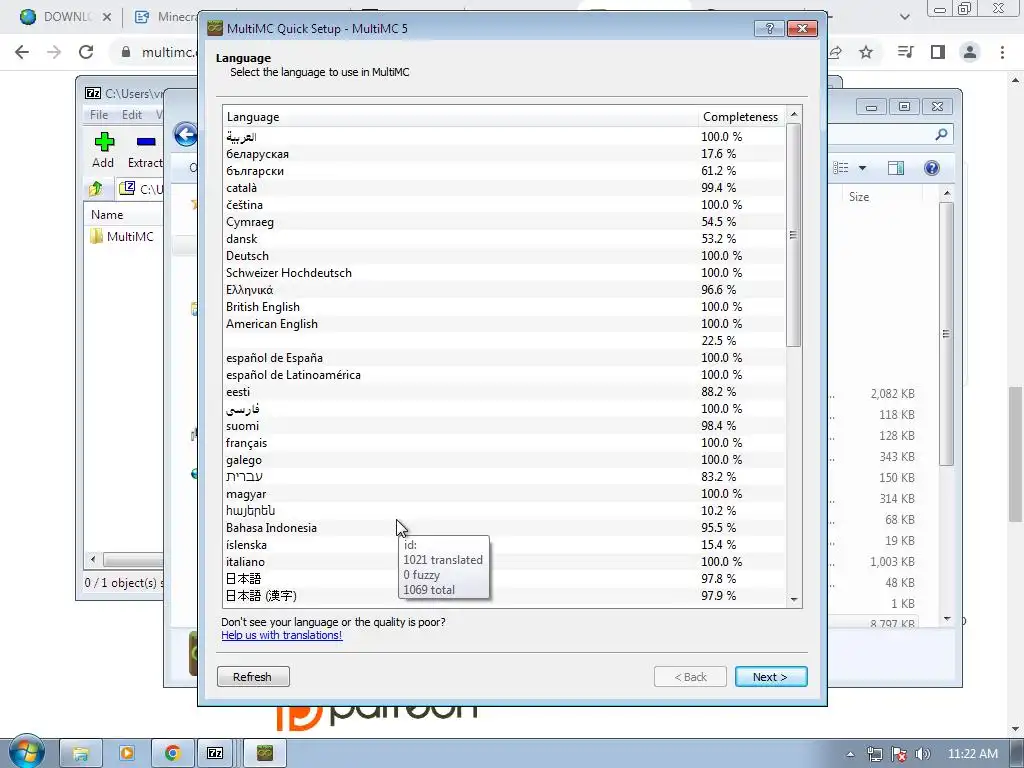Image resolution: width=1024 pixels, height=768 pixels.
Task: Select italiano from the language list
Action: point(504,561)
